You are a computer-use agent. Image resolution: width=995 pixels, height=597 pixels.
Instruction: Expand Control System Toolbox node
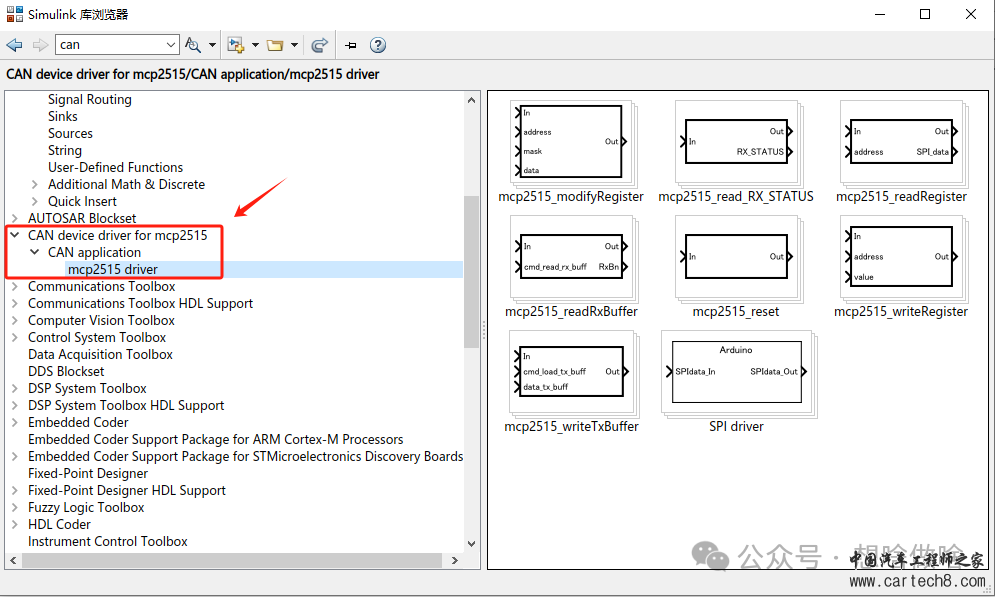point(15,338)
